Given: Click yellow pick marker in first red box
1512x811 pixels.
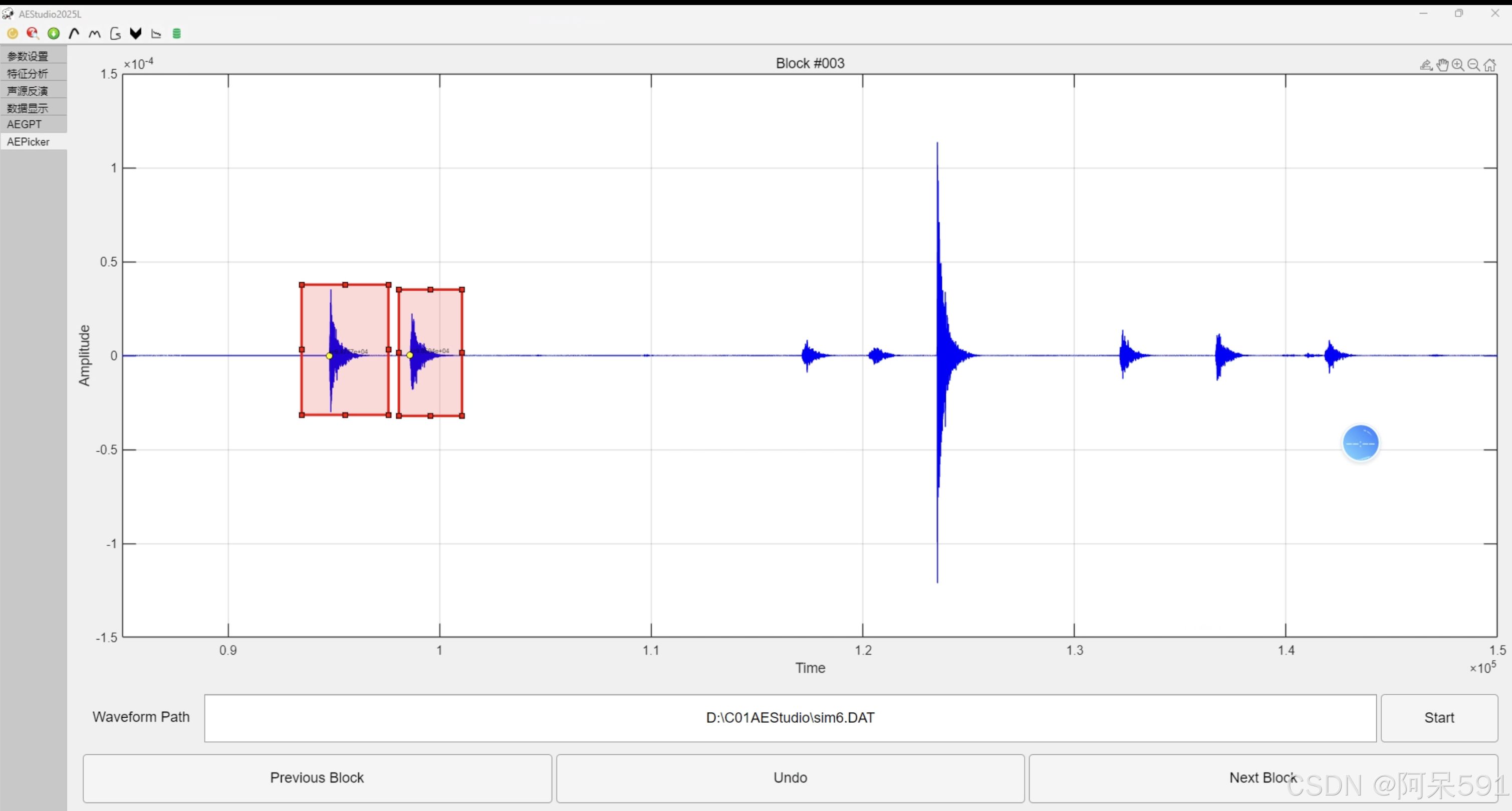Looking at the screenshot, I should tap(329, 356).
